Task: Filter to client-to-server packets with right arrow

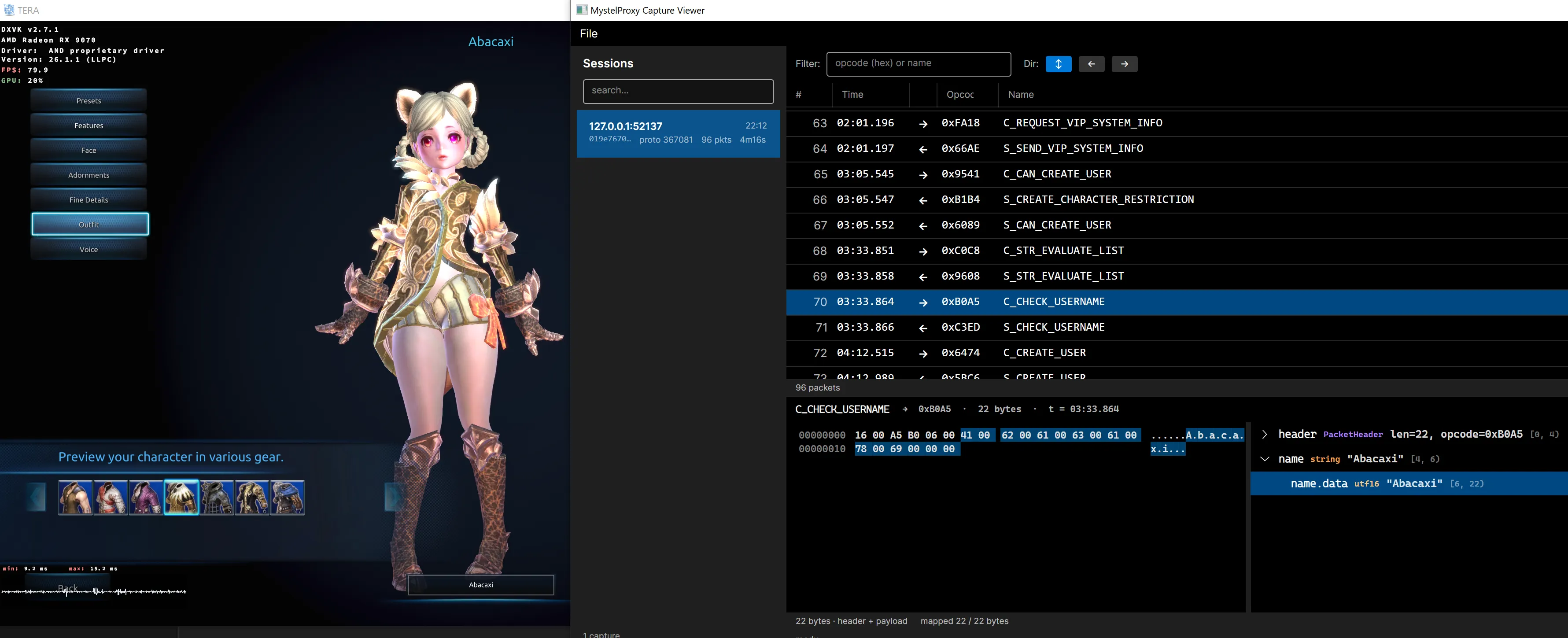Action: 1124,64
